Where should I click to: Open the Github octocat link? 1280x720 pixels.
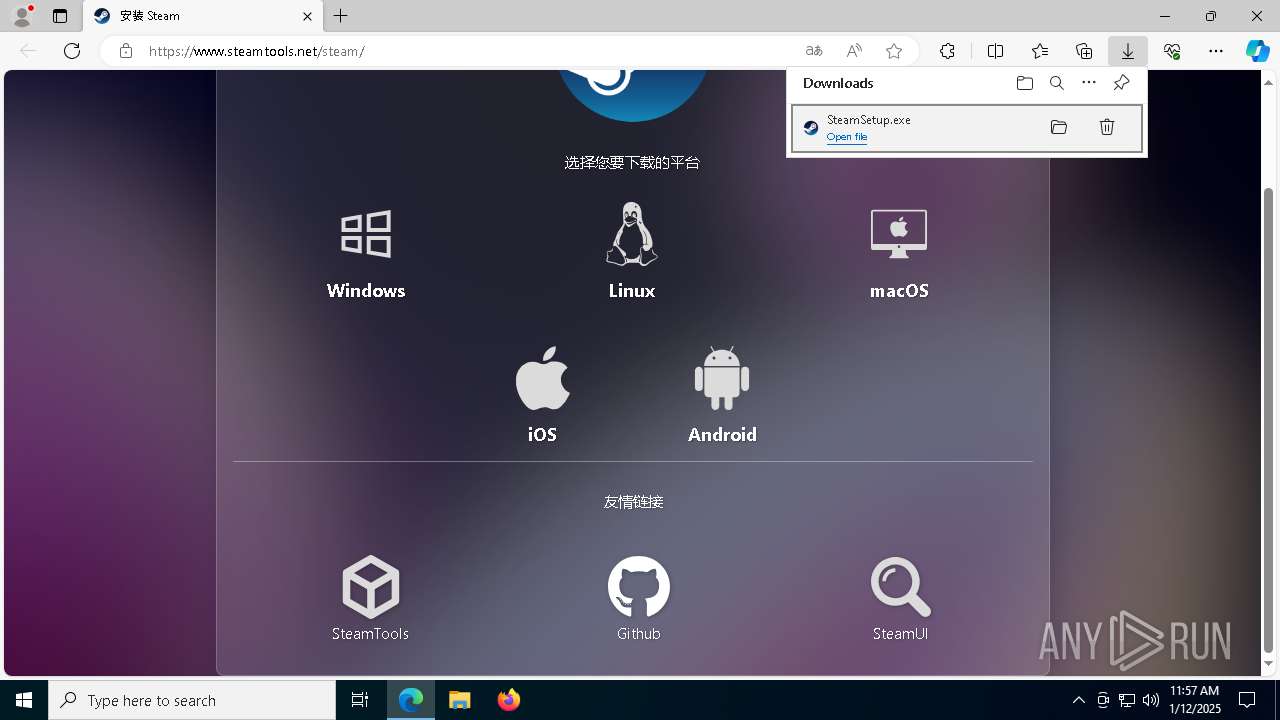pos(638,587)
